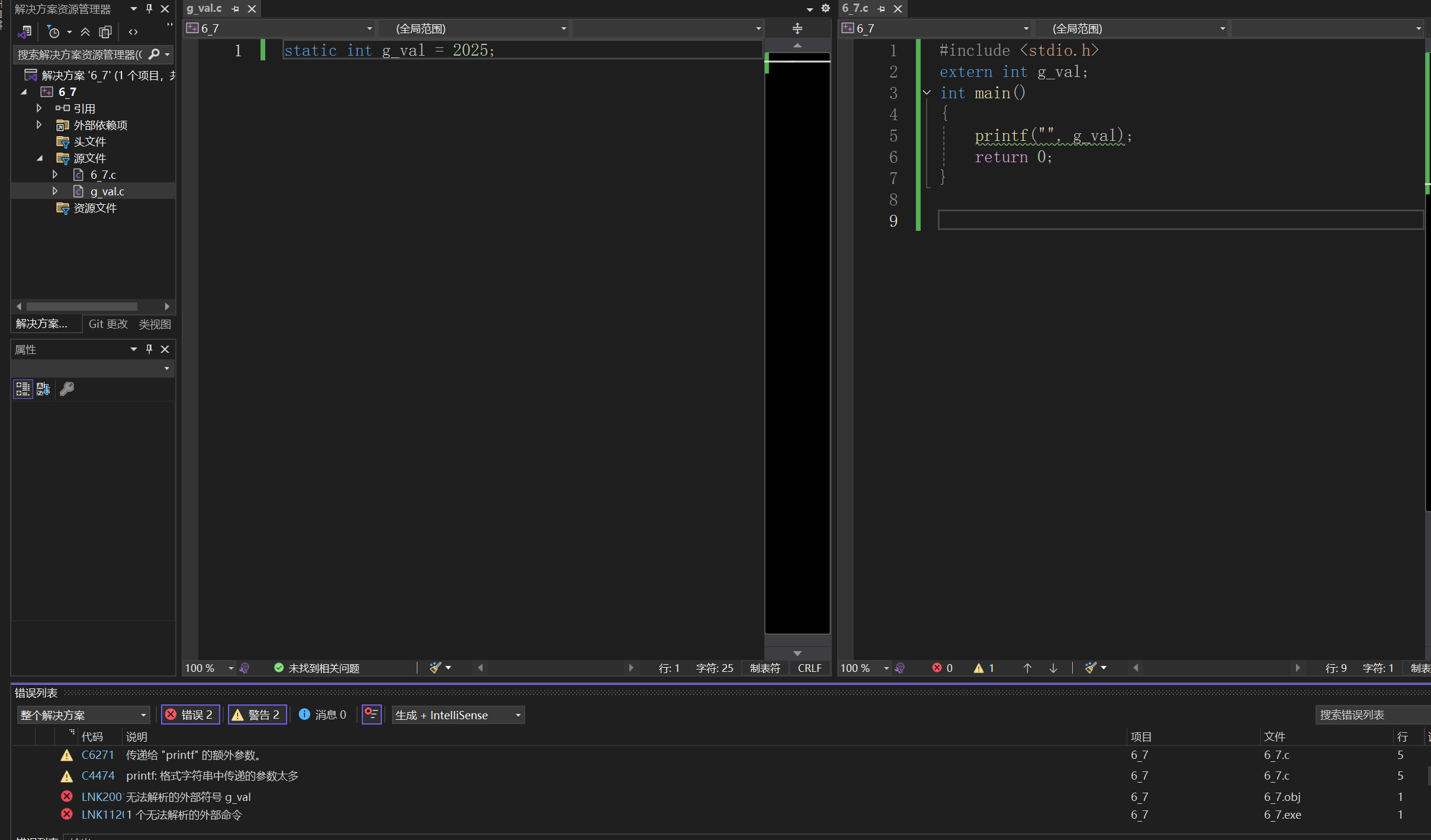
Task: Toggle the 错误 2 errors filter
Action: (x=190, y=715)
